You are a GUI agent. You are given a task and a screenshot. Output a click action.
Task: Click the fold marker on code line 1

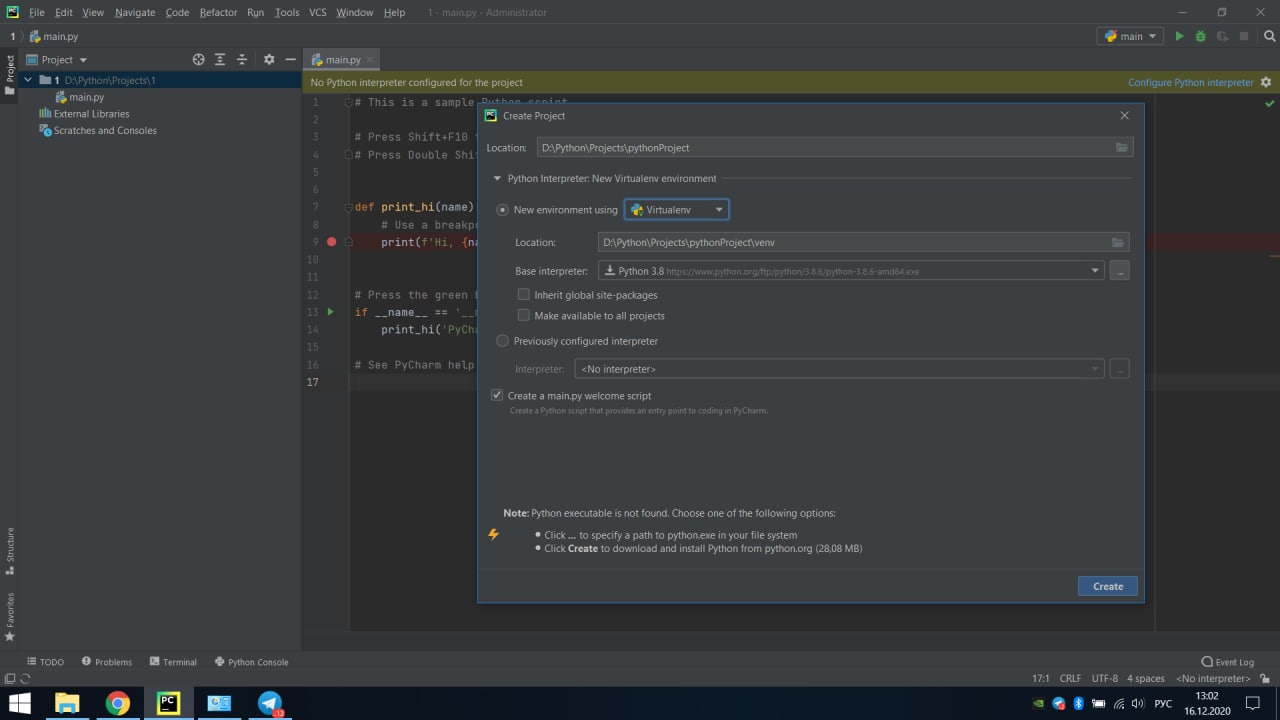point(348,103)
